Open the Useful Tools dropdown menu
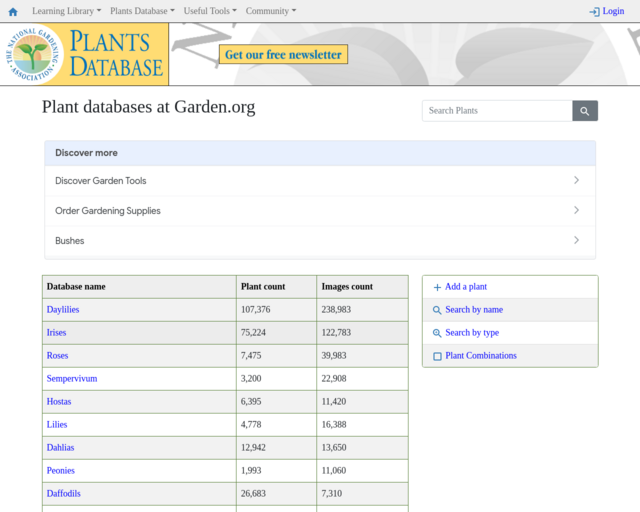The height and width of the screenshot is (512, 640). pos(210,11)
